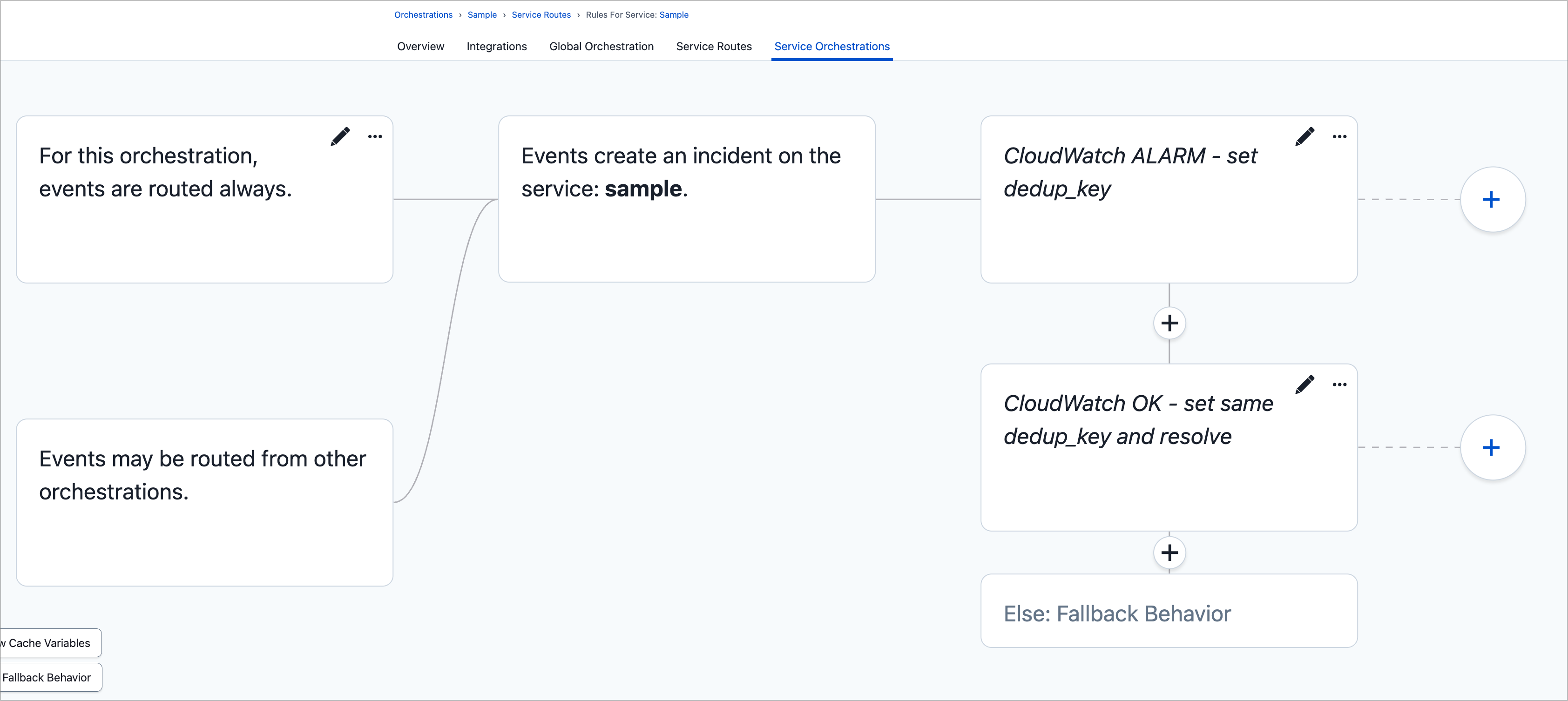This screenshot has width=1568, height=701.
Task: Switch to the Overview tab
Action: pos(420,46)
